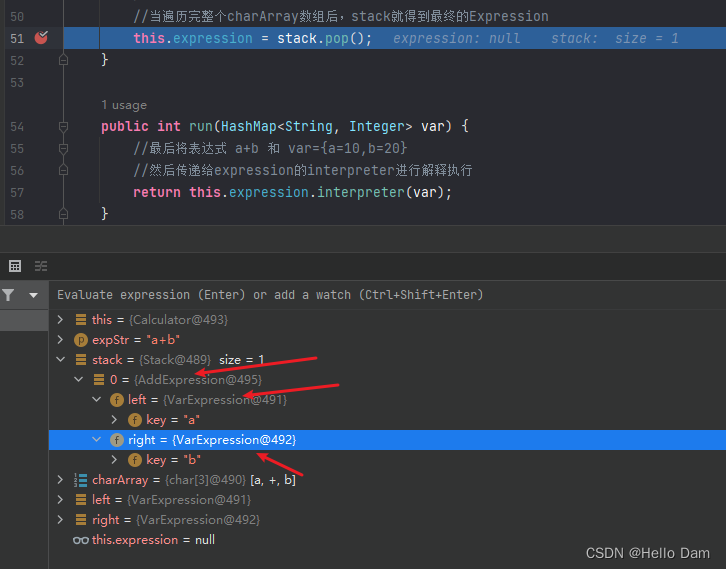This screenshot has height=569, width=726.
Task: Click the field icon beside key = "a"
Action: click(x=135, y=420)
